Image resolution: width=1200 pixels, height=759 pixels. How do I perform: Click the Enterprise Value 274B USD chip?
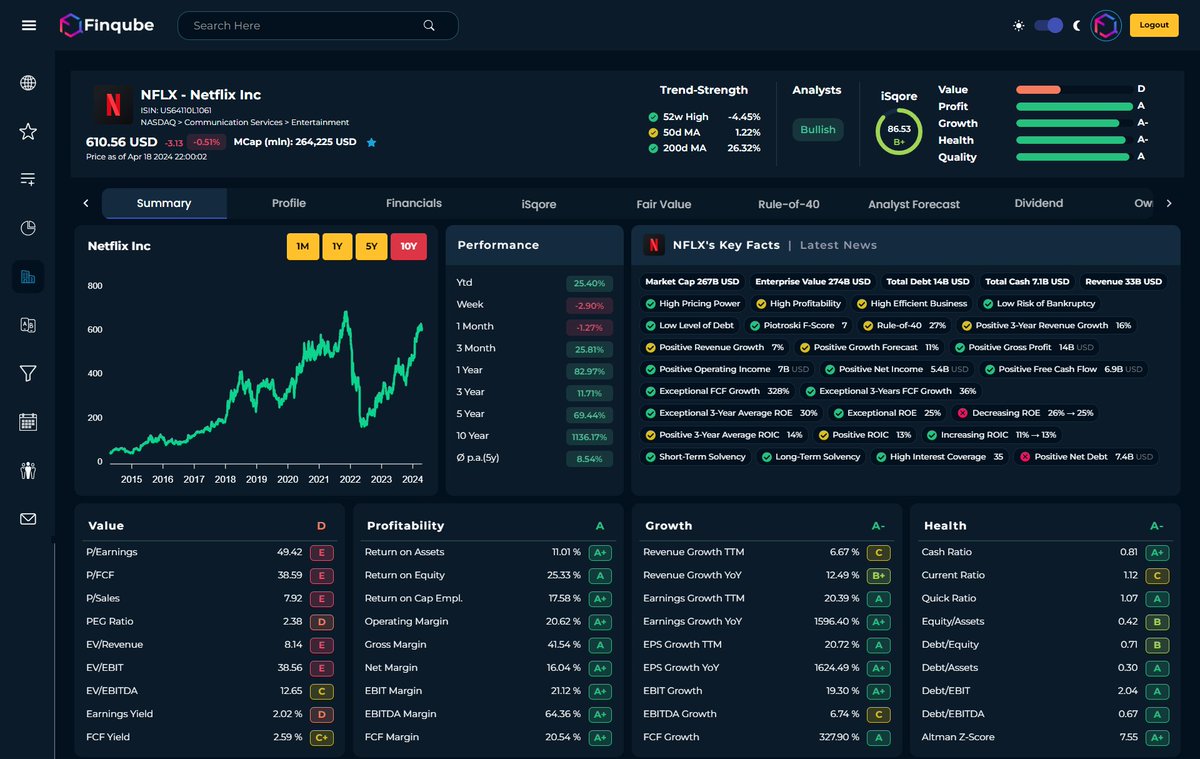813,282
